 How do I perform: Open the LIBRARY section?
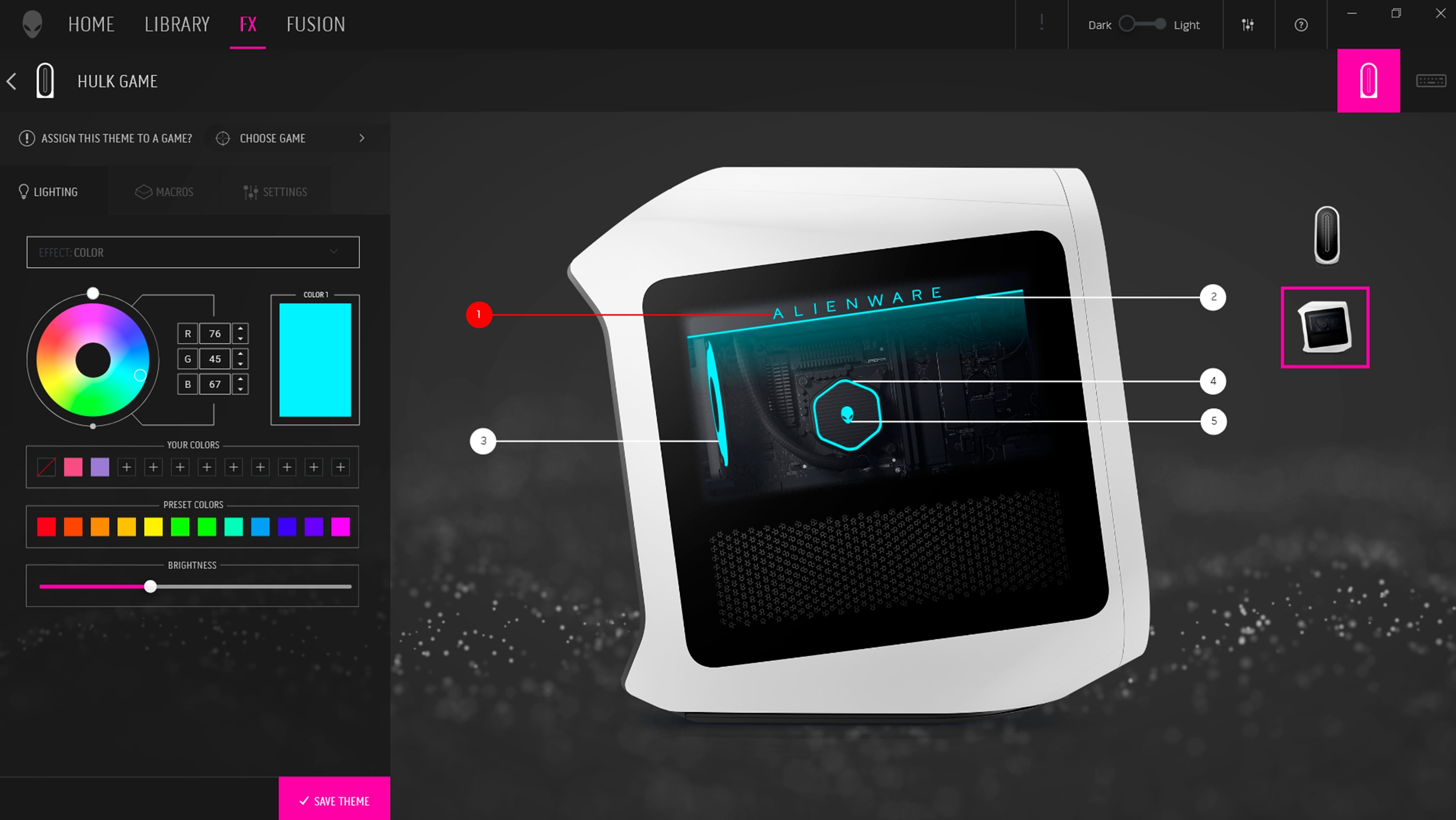click(177, 24)
